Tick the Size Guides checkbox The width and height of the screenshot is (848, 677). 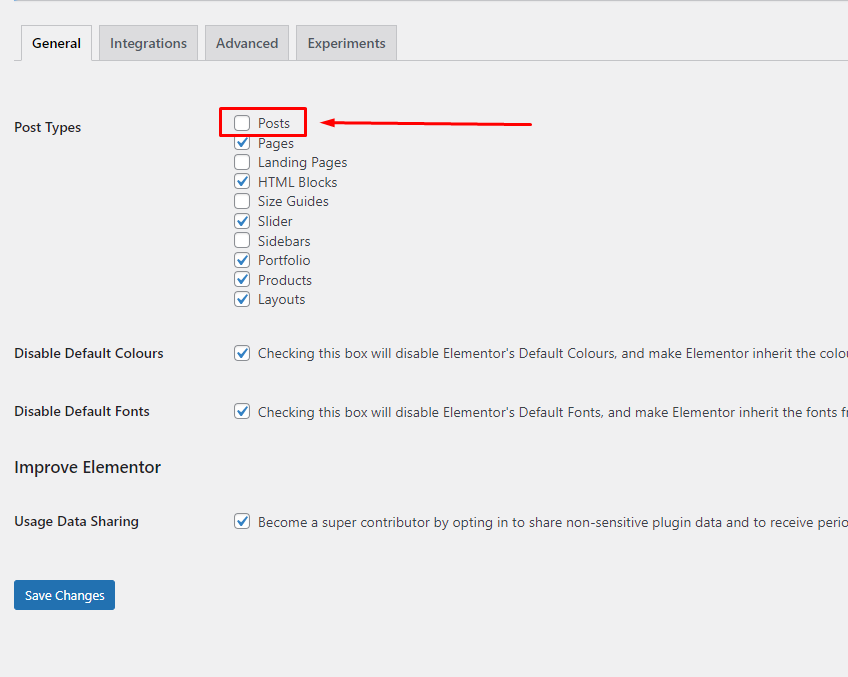pos(242,201)
